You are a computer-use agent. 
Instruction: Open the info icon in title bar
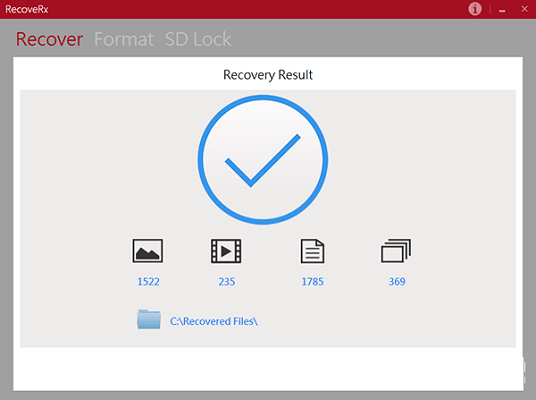(474, 9)
